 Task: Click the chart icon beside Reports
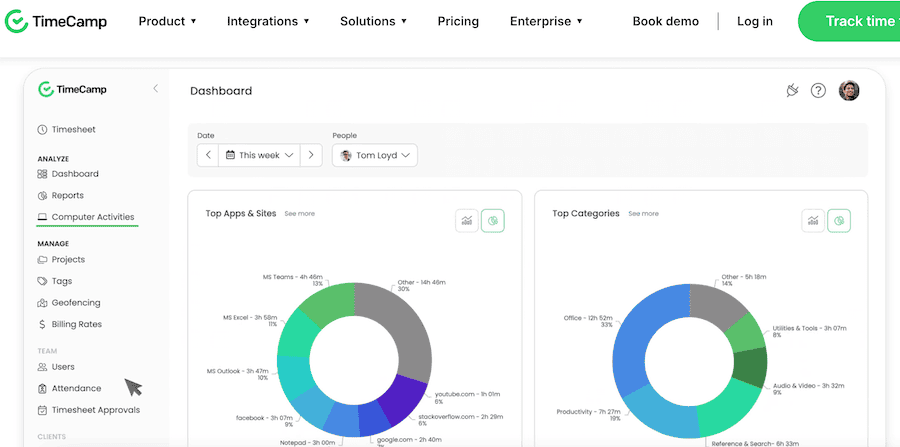[42, 196]
